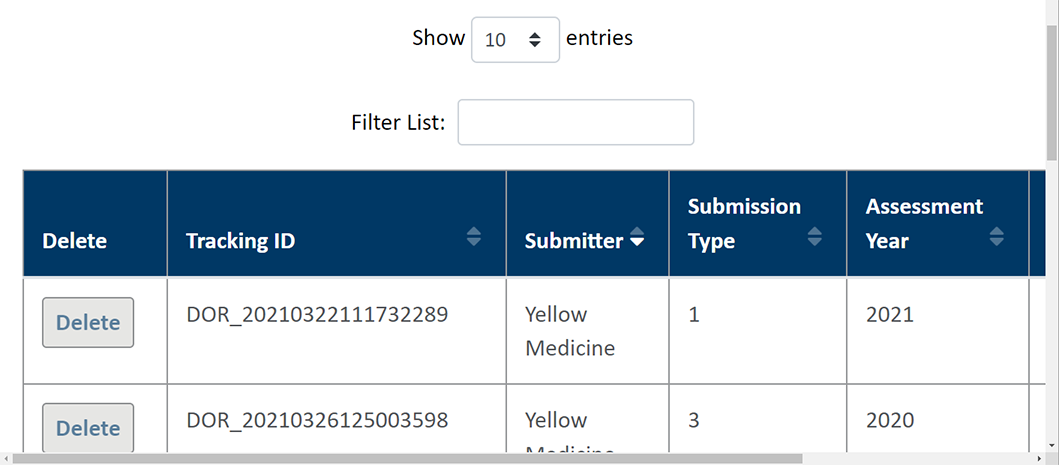
Task: Click Yellow Medicine in first row
Action: (570, 331)
